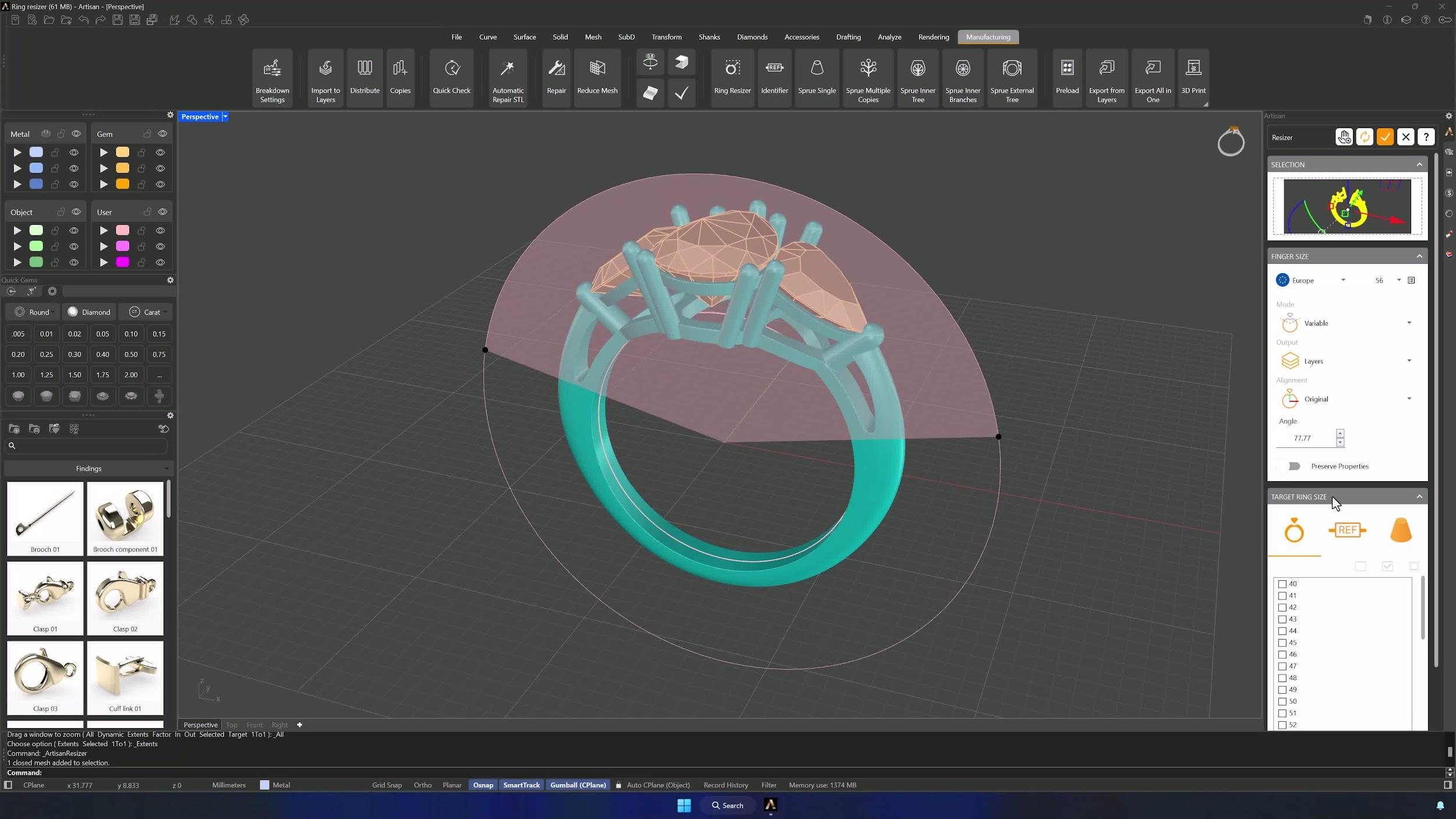The height and width of the screenshot is (819, 1456).
Task: Open Sprue Multiple Copies tool
Action: pos(868,79)
